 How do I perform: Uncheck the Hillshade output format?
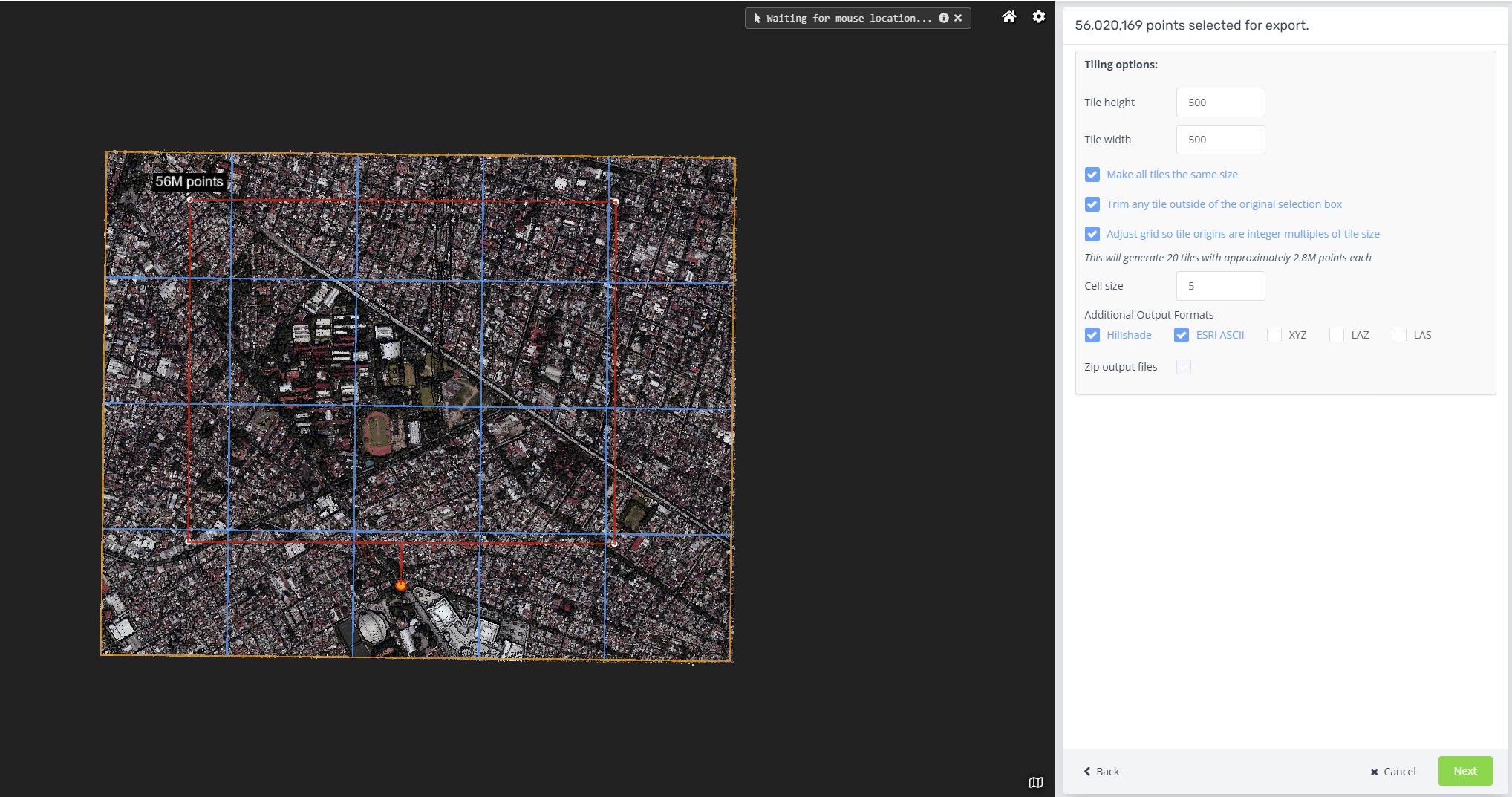click(x=1092, y=335)
